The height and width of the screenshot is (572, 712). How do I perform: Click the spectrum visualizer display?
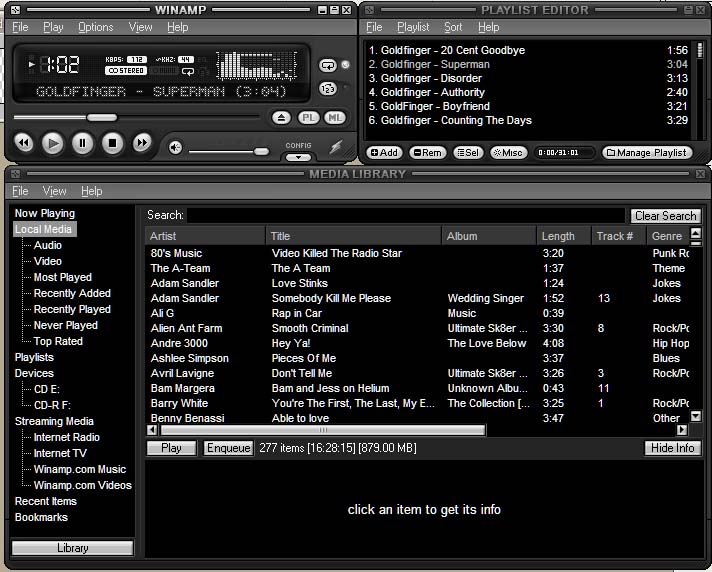pyautogui.click(x=257, y=65)
